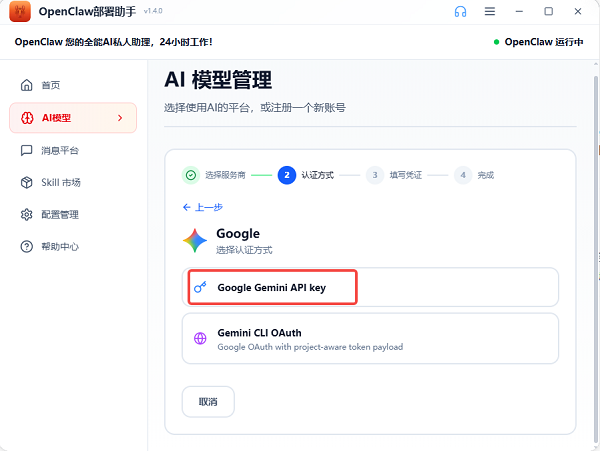Click the v1.4.0 version label

coord(153,11)
